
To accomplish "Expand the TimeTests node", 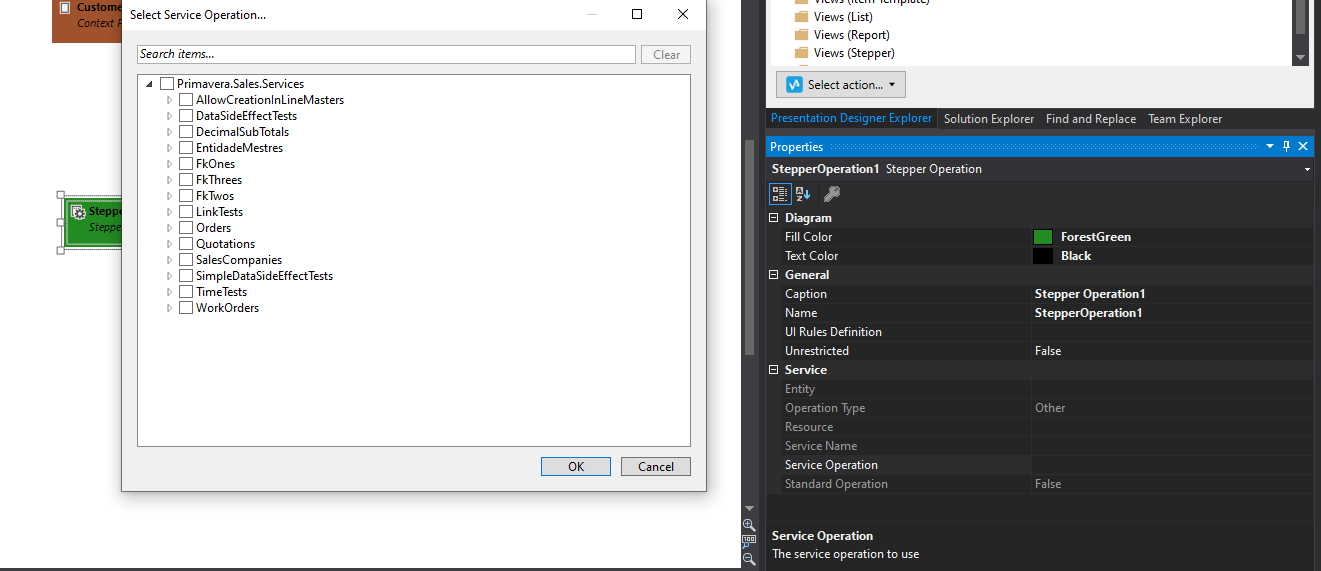I will point(169,292).
